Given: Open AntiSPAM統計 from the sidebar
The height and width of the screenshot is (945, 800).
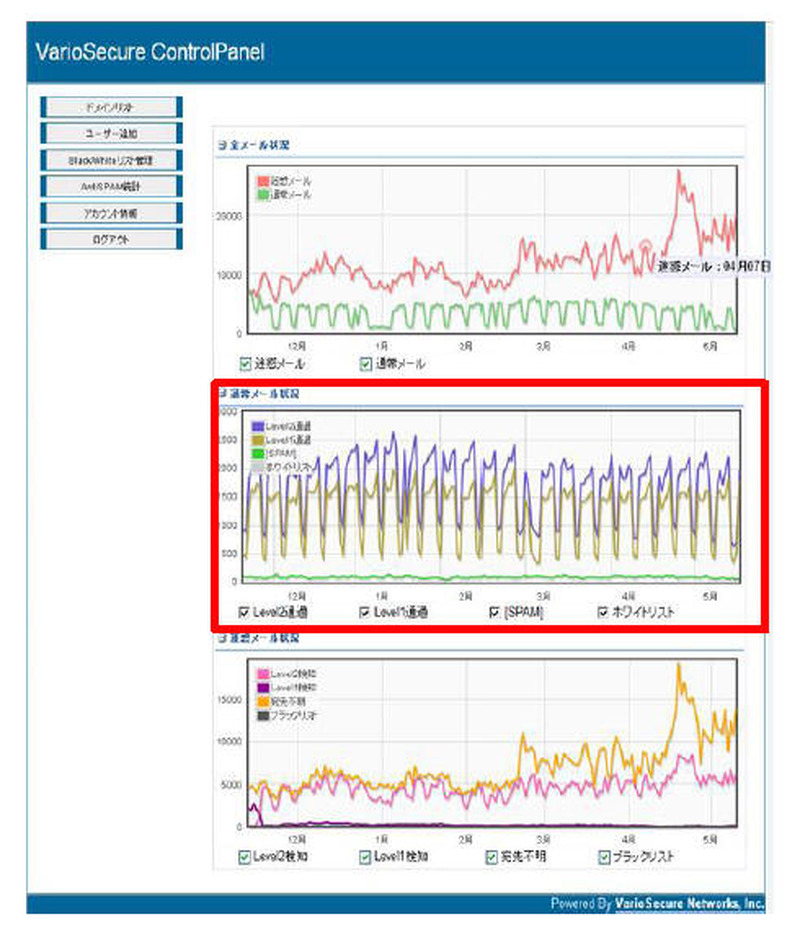Looking at the screenshot, I should point(111,186).
